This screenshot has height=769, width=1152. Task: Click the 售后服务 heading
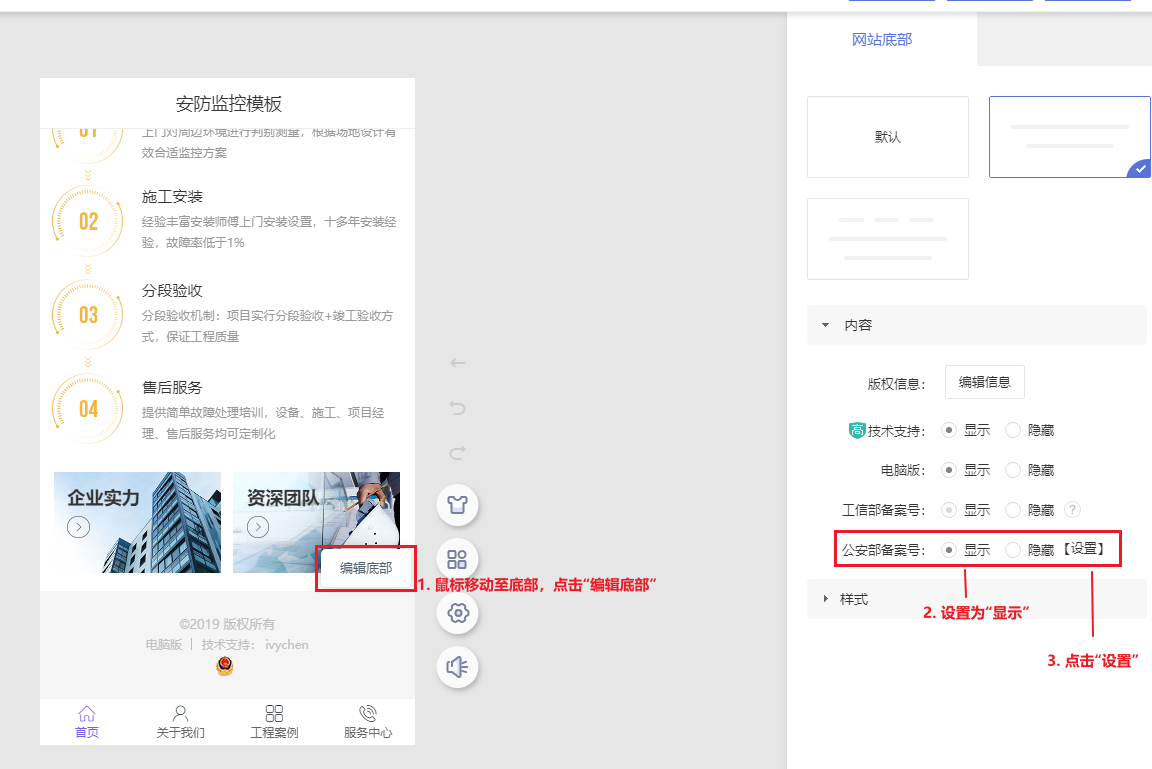(172, 388)
